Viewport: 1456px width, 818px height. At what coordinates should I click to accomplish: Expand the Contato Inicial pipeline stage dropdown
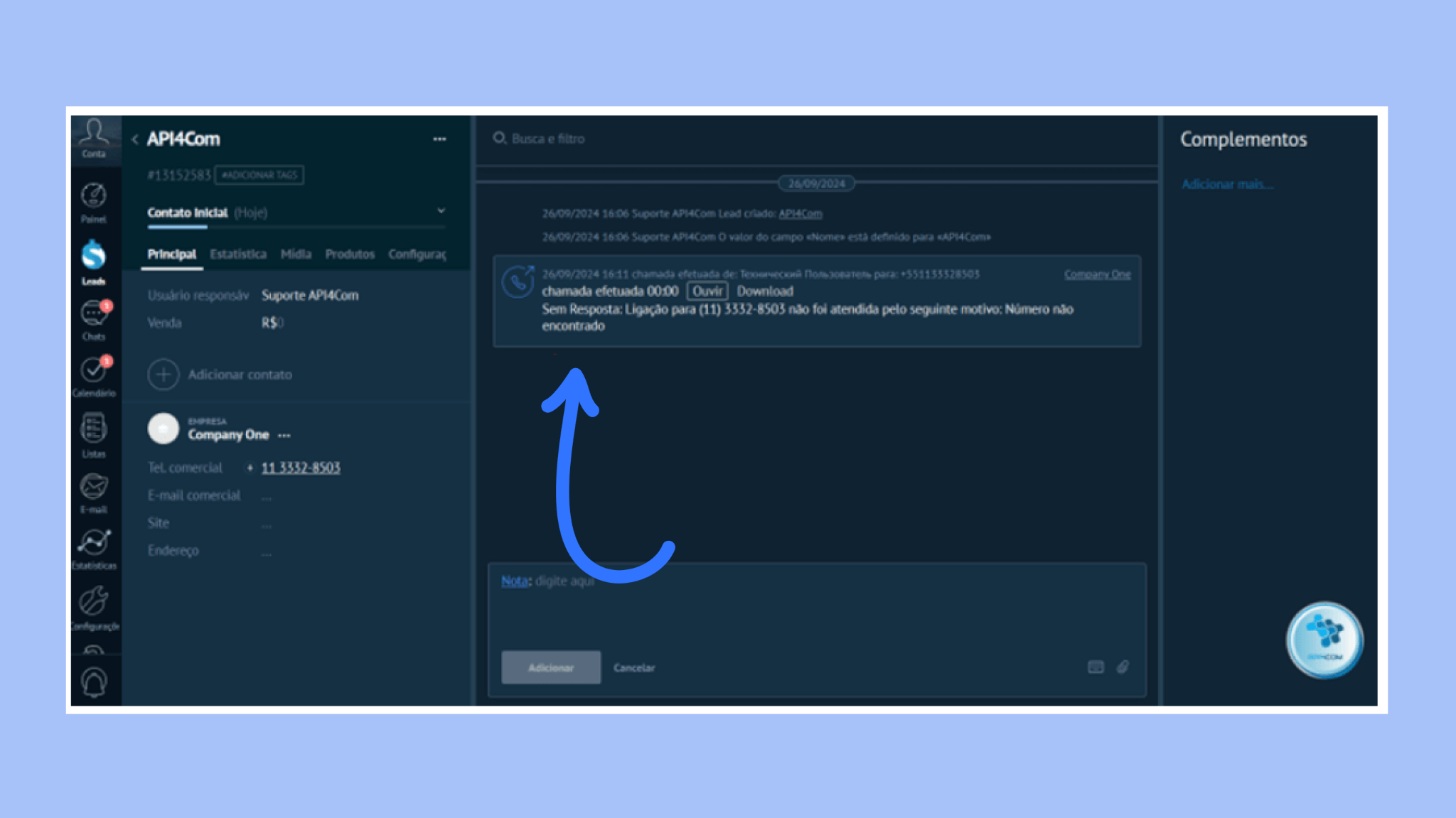pos(441,211)
